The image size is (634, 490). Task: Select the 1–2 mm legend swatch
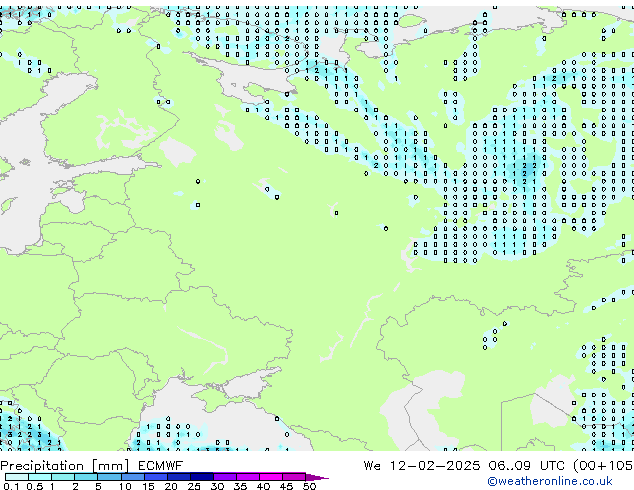(x=63, y=477)
